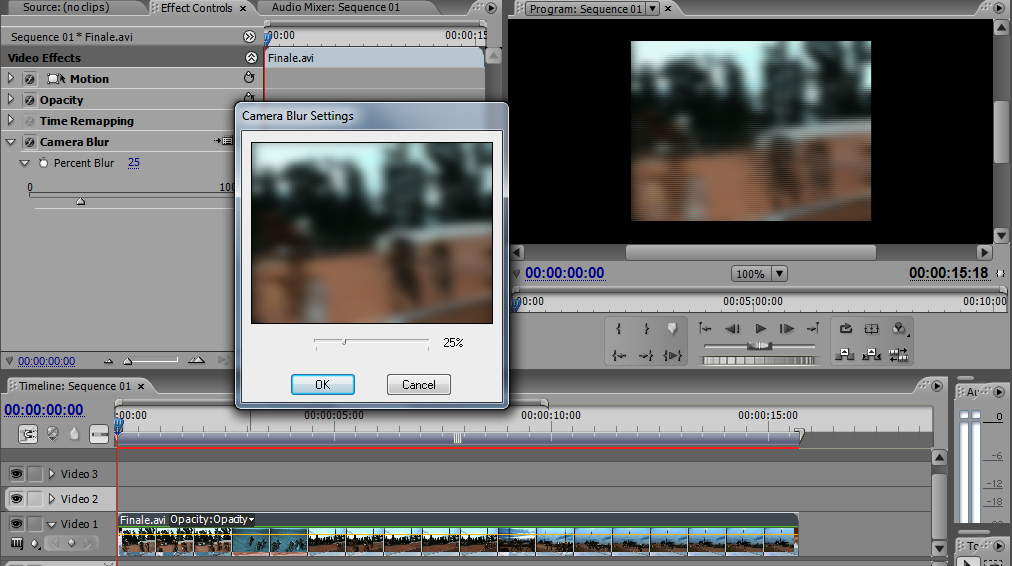Collapse the Video 1 track
1012x566 pixels.
pyautogui.click(x=51, y=525)
